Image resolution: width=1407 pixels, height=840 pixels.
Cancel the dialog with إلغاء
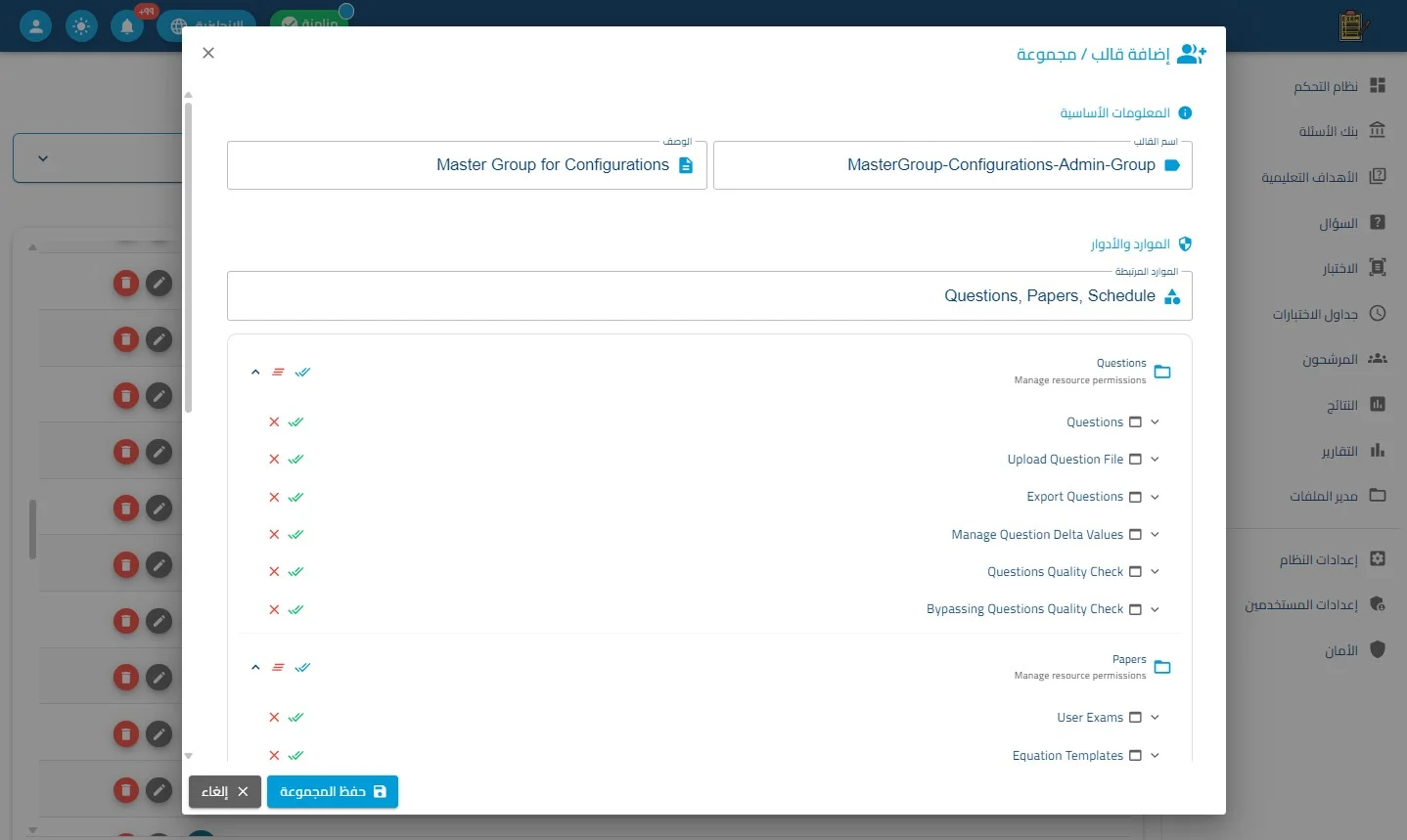225,791
